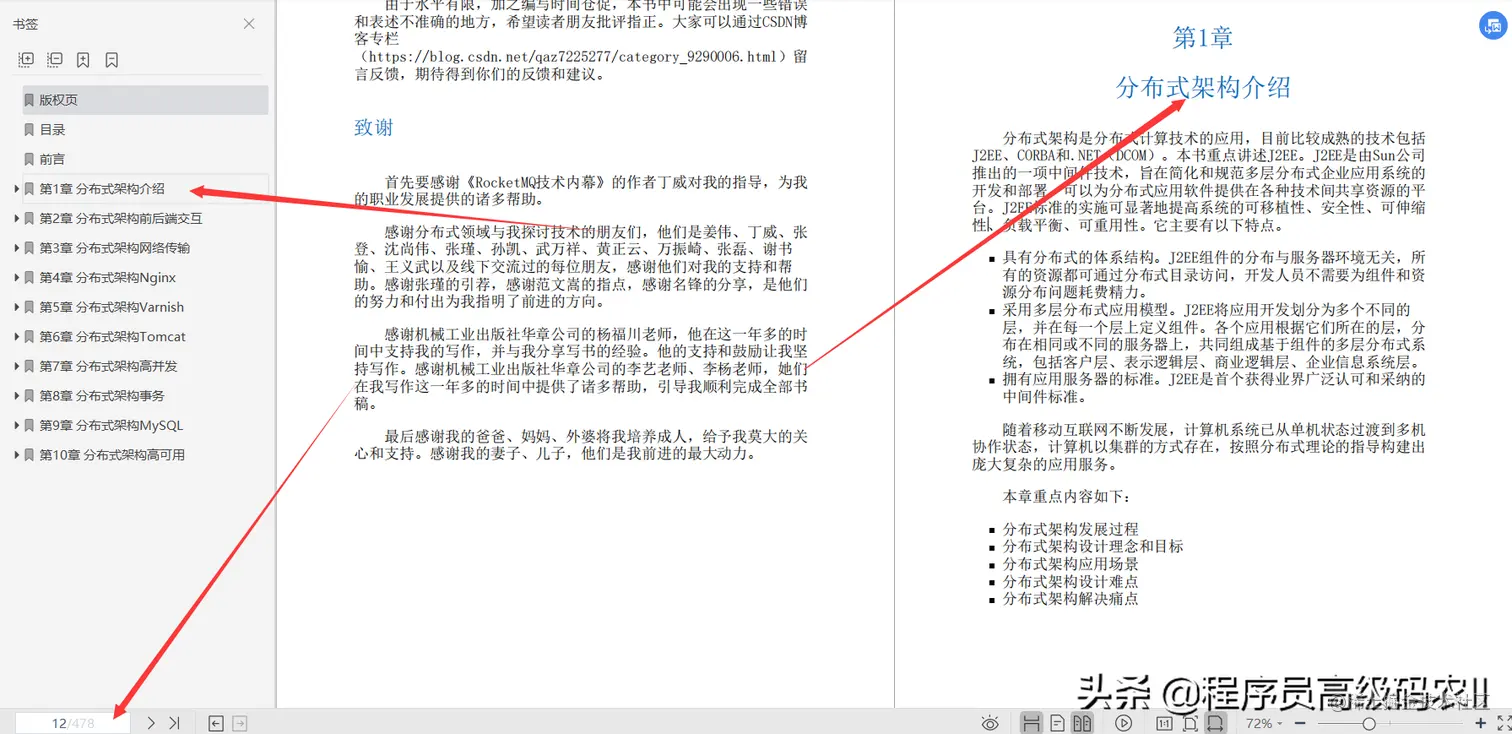1512x734 pixels.
Task: Enter full screen mode icon
Action: (1503, 723)
